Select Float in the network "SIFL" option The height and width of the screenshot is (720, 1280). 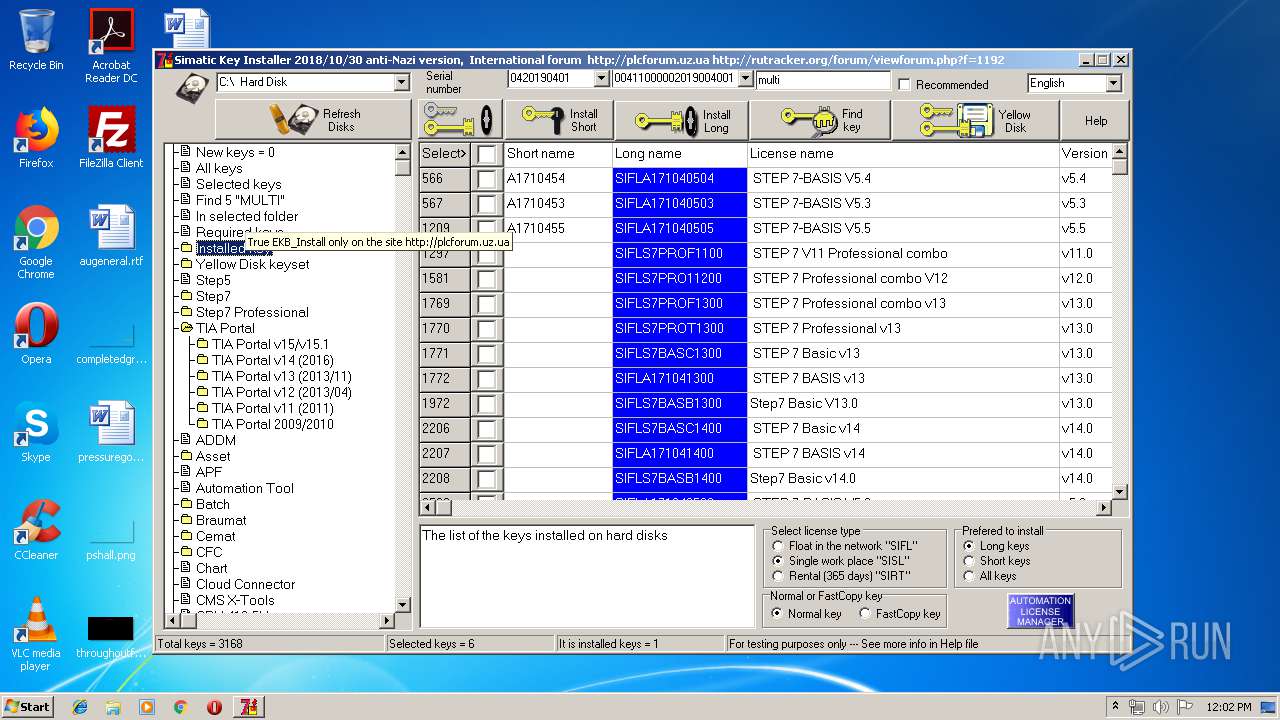tap(779, 546)
